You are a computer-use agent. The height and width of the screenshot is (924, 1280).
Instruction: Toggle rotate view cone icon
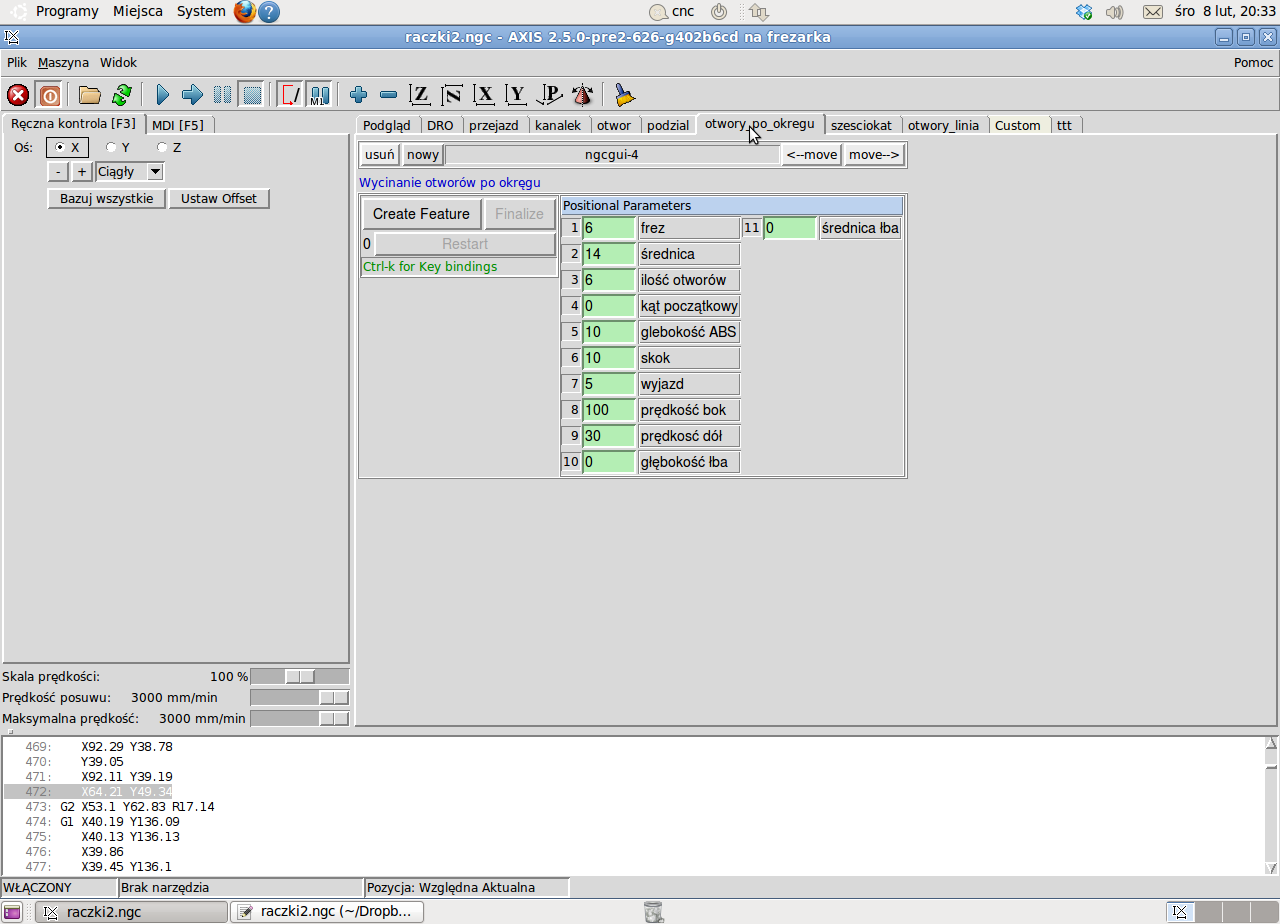[583, 95]
